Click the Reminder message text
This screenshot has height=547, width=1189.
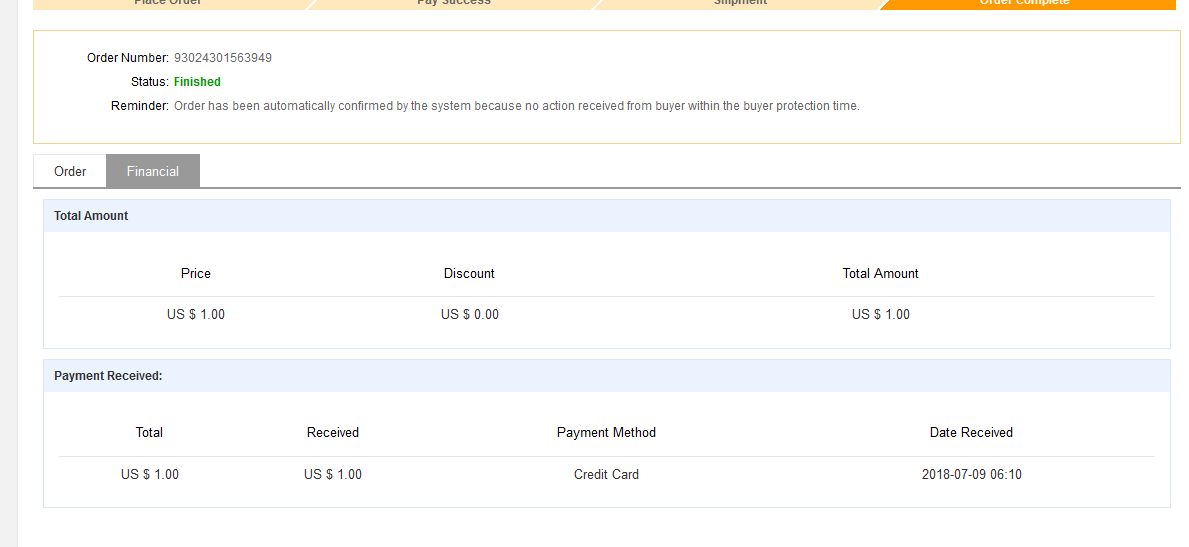click(516, 106)
